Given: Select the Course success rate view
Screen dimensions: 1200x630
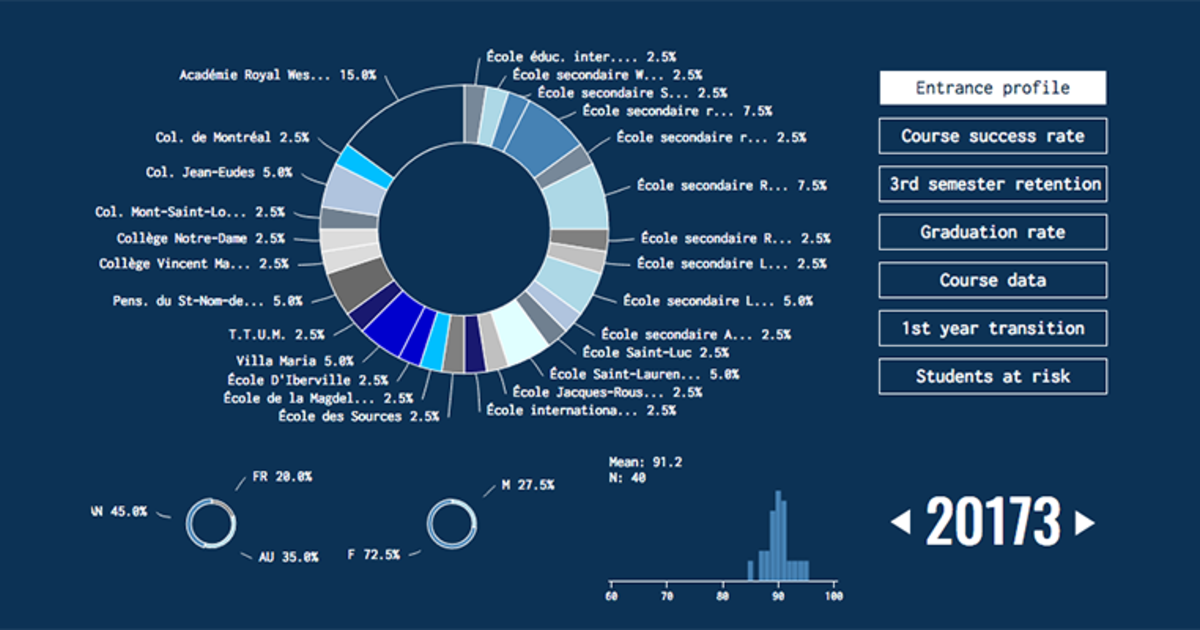Looking at the screenshot, I should pyautogui.click(x=992, y=136).
